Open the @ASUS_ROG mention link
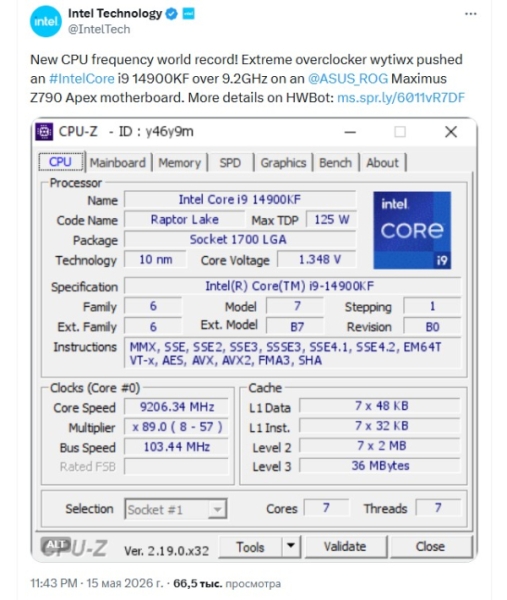The width and height of the screenshot is (507, 600). coord(348,78)
